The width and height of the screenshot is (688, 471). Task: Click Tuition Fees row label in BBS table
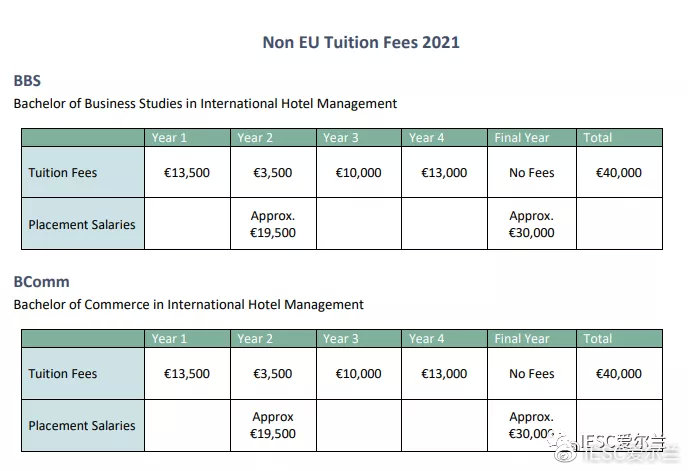[x=63, y=173]
